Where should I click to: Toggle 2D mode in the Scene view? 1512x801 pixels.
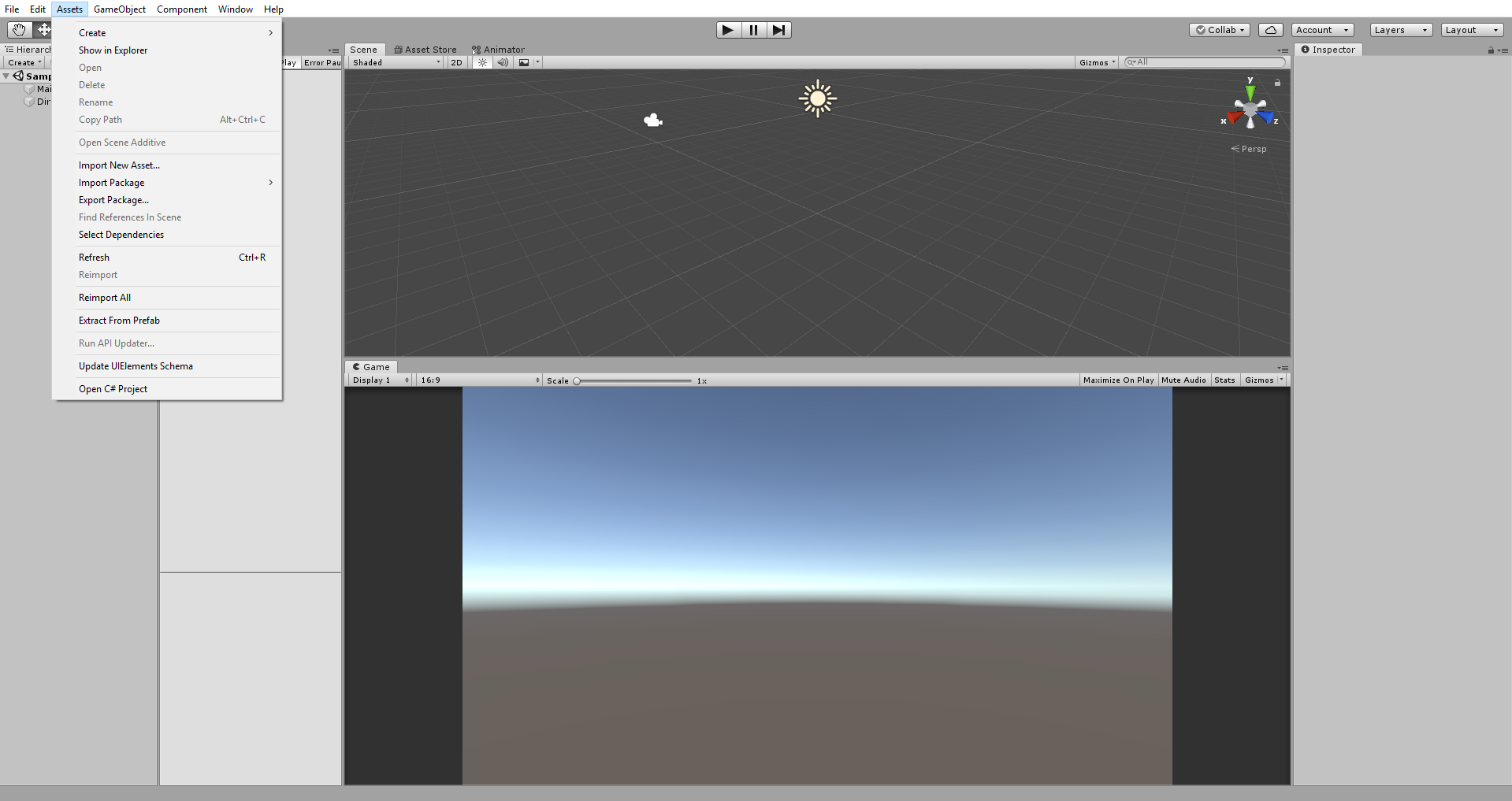(457, 62)
